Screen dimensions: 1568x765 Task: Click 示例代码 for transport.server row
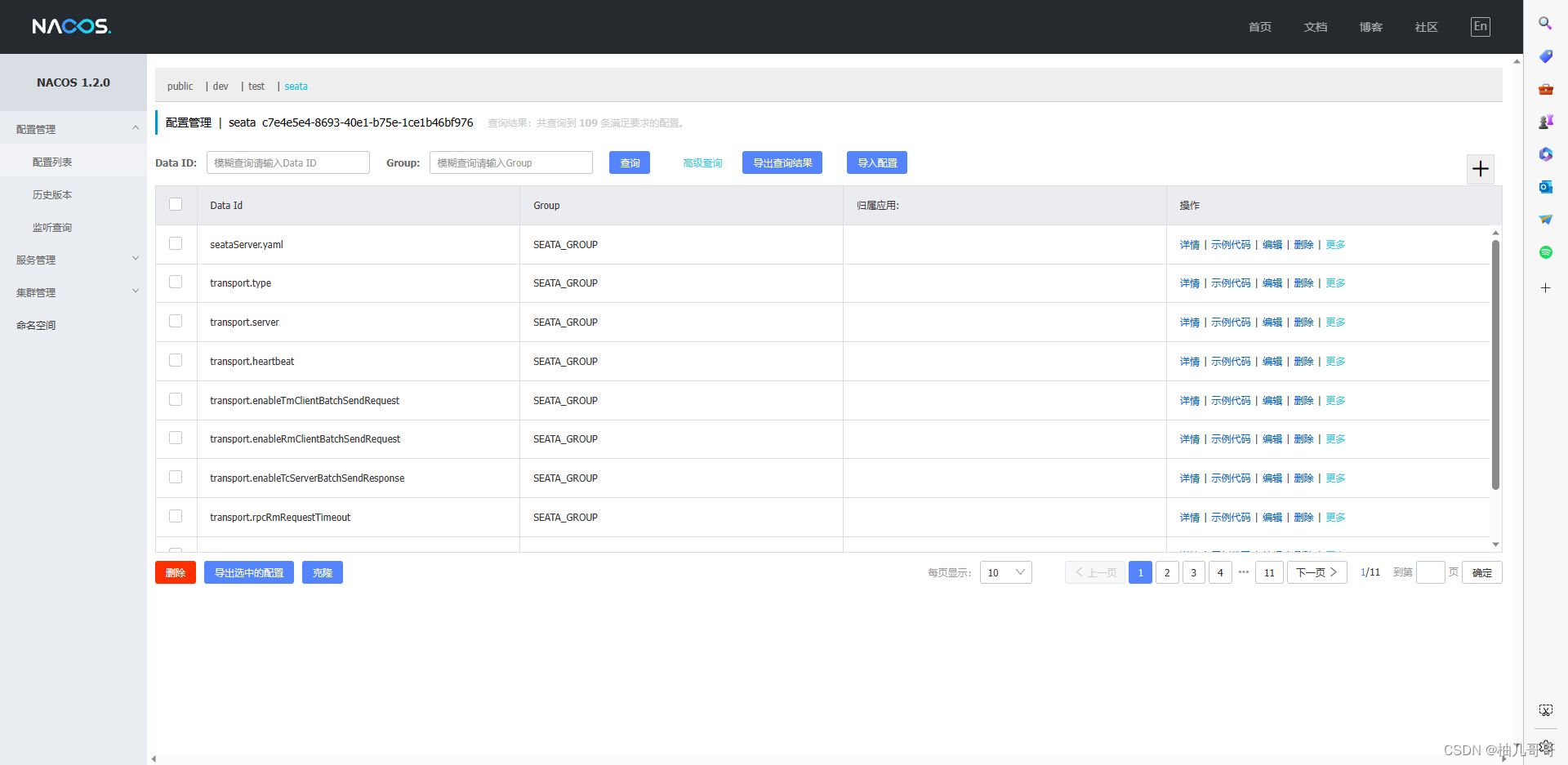[1231, 322]
